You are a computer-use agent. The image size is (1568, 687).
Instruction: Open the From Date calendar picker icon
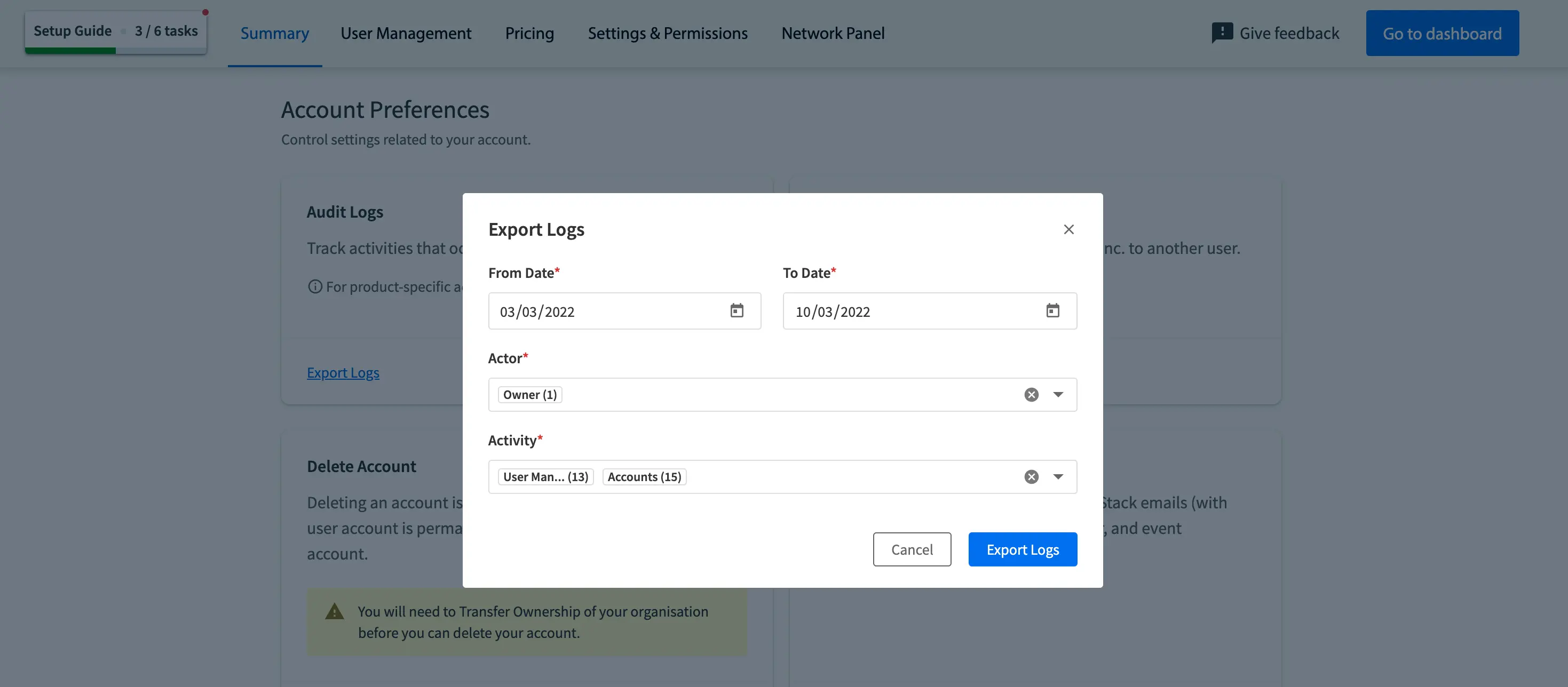(737, 311)
